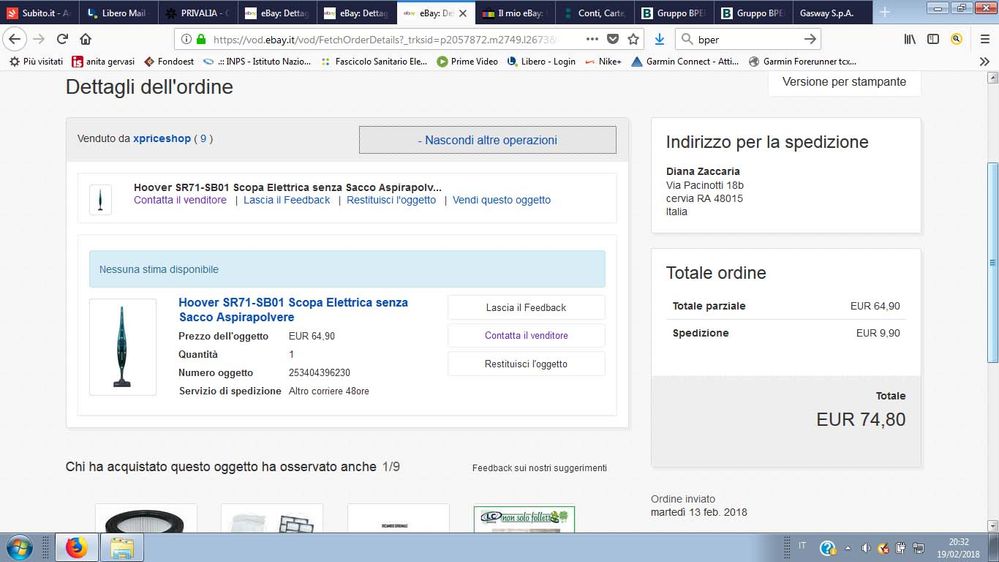Open the Garmin Forerunner bookmark
999x562 pixels.
tap(802, 61)
